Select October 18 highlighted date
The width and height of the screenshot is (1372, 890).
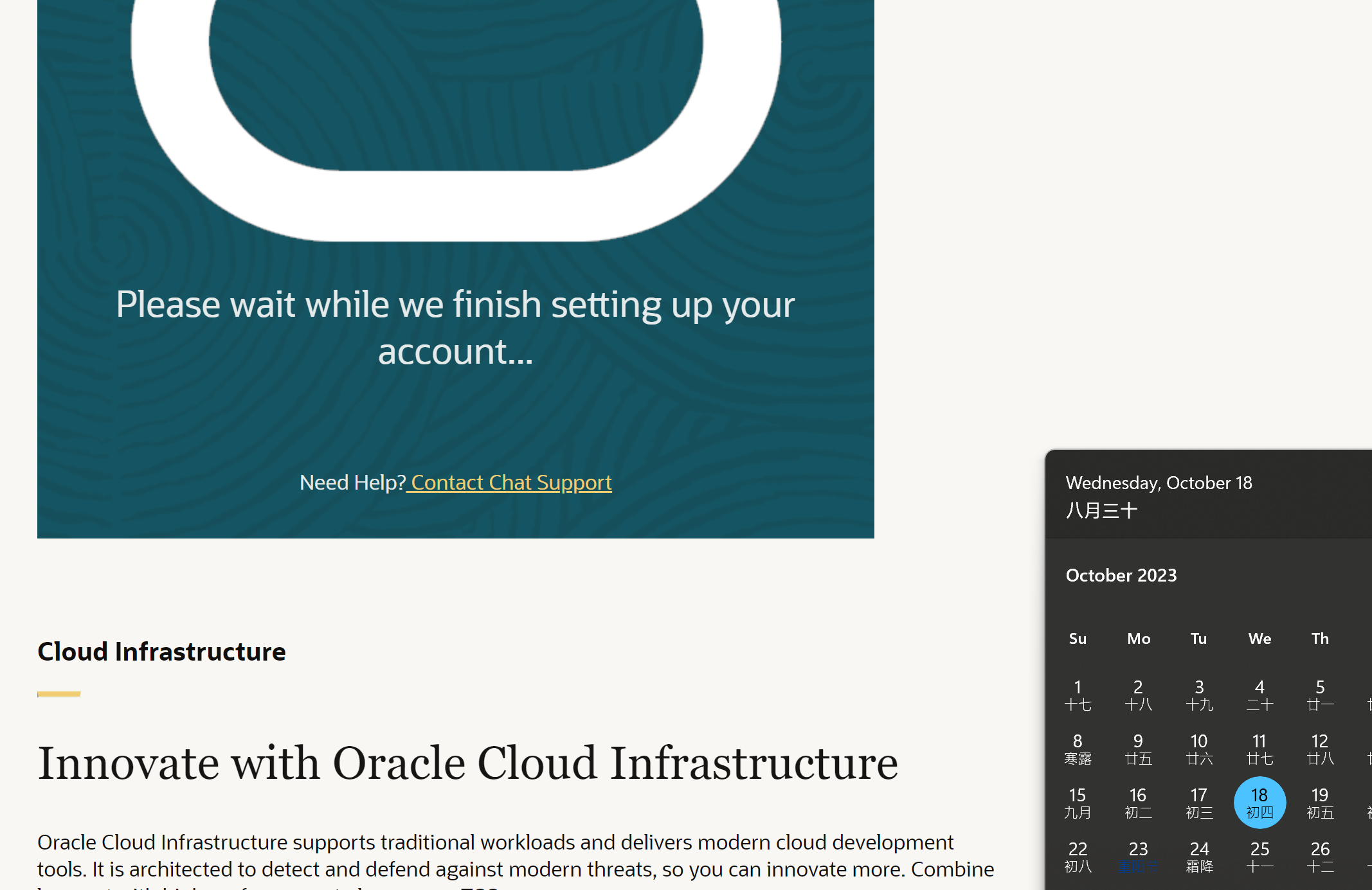click(x=1259, y=803)
